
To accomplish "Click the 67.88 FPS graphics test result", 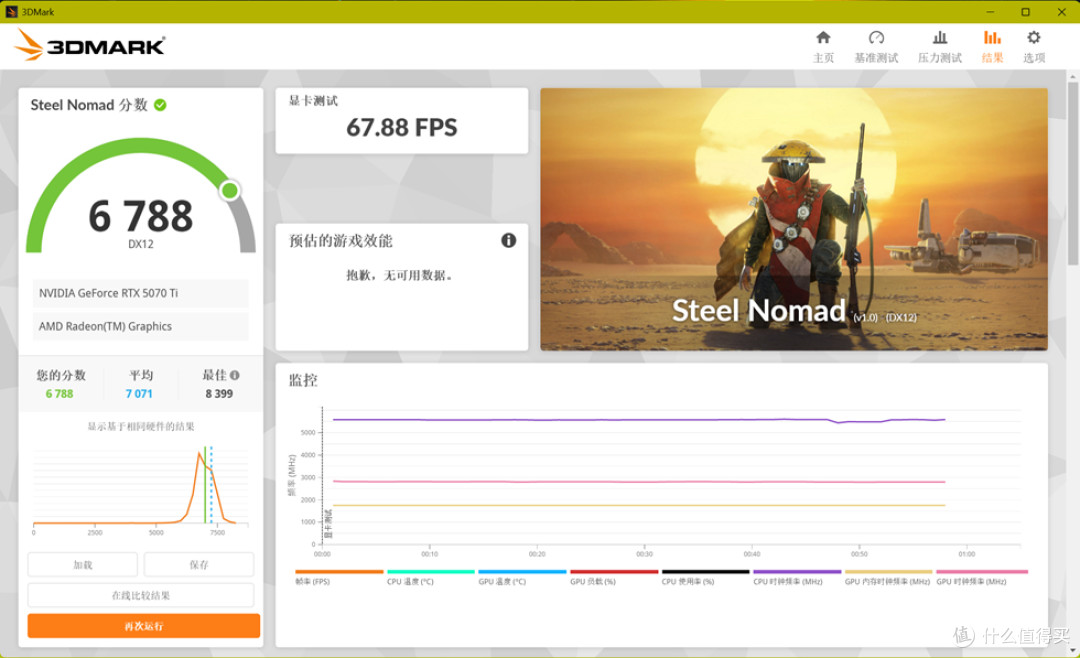I will pyautogui.click(x=402, y=127).
